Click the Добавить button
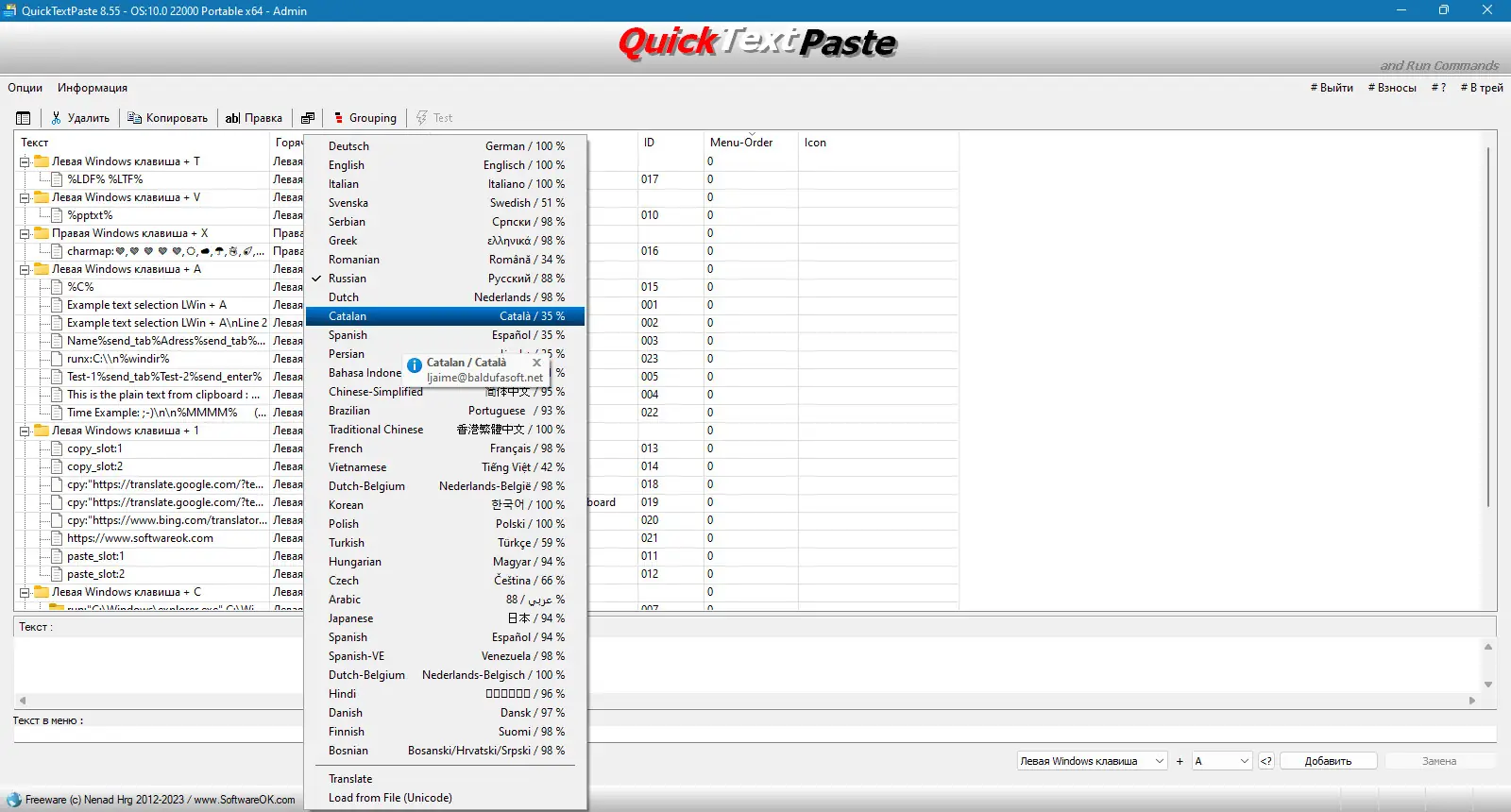Image resolution: width=1511 pixels, height=812 pixels. tap(1328, 761)
